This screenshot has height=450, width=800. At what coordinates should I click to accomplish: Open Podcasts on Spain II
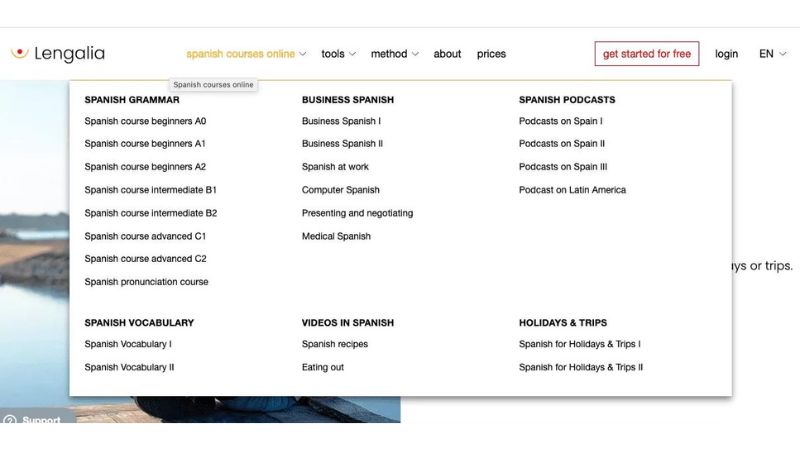coord(562,143)
